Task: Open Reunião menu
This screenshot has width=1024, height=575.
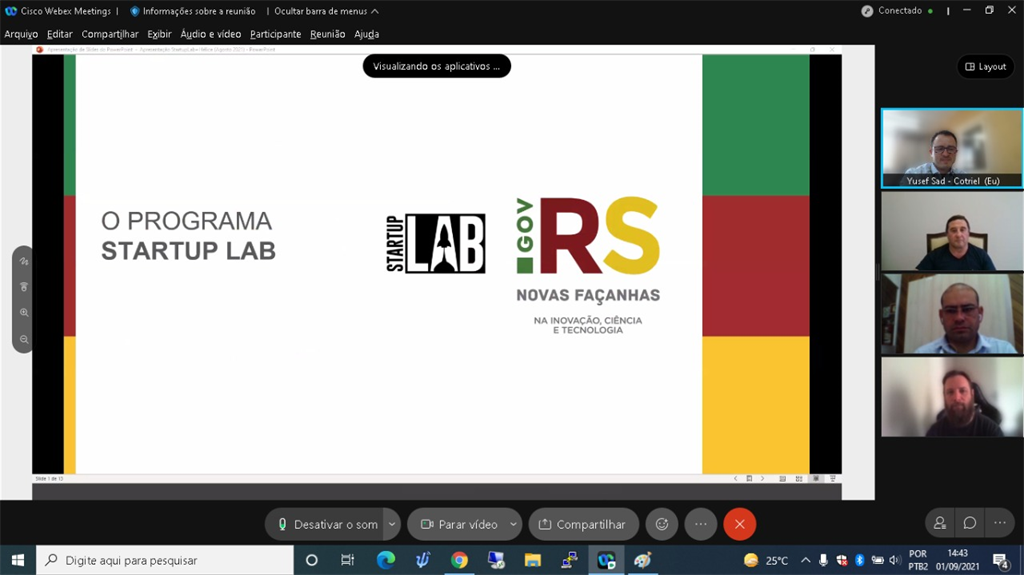Action: coord(327,34)
